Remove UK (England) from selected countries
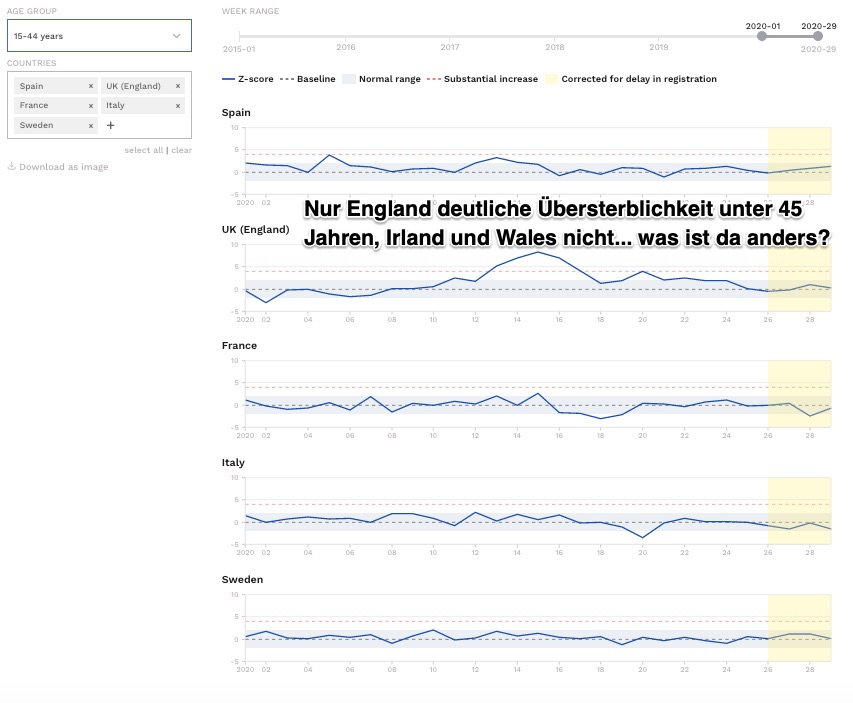The height and width of the screenshot is (703, 853). (178, 86)
